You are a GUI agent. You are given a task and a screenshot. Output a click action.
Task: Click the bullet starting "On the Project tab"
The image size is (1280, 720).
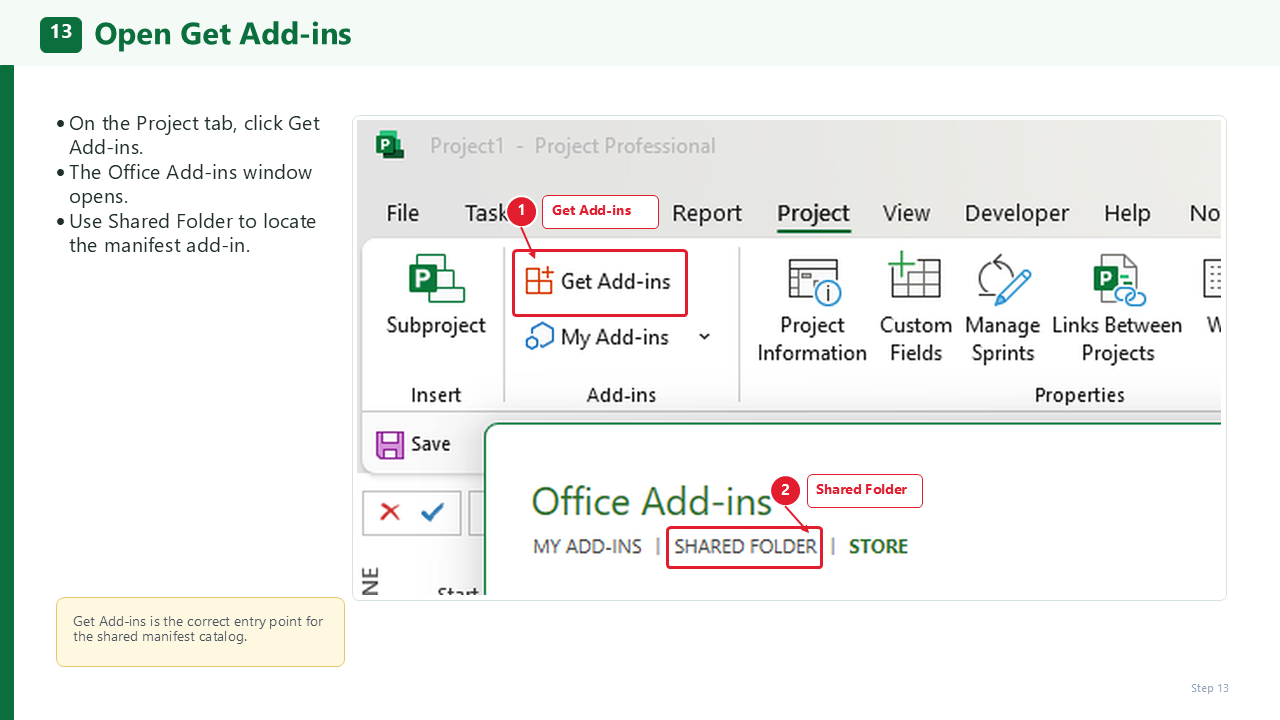pos(194,135)
